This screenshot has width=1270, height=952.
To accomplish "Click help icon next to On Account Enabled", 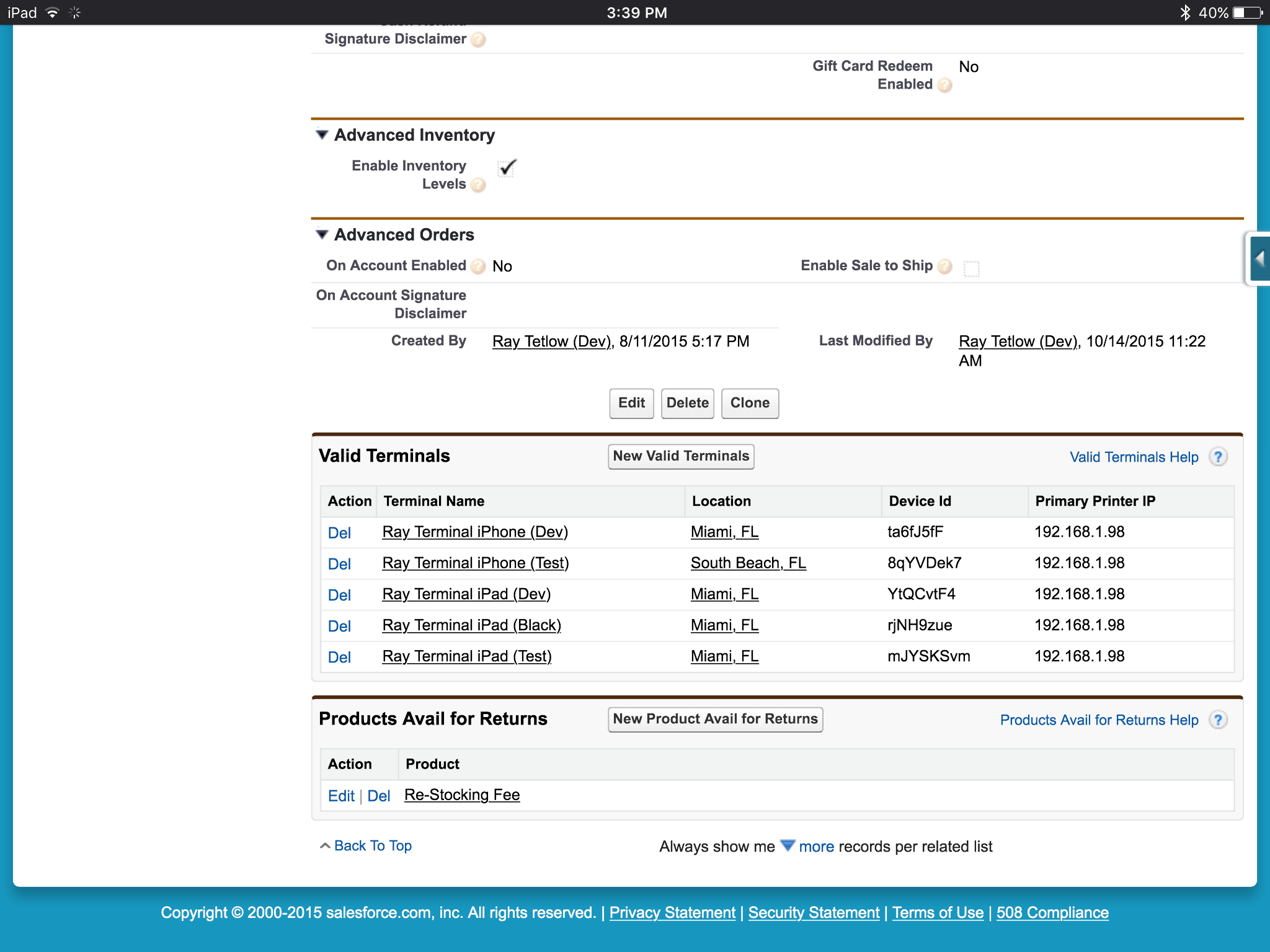I will click(478, 267).
